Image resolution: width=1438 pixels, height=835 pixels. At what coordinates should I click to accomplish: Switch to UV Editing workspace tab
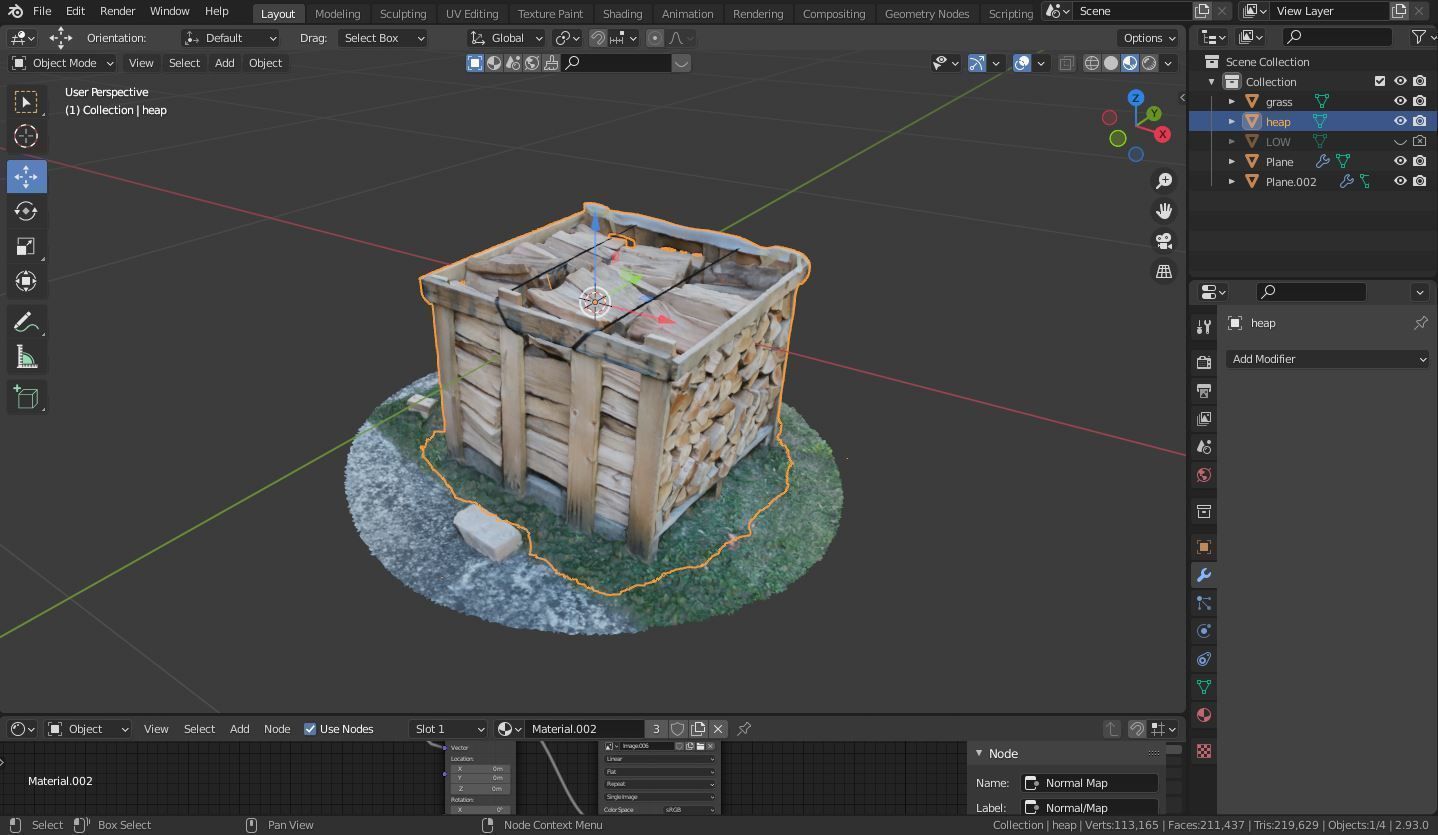(x=472, y=14)
